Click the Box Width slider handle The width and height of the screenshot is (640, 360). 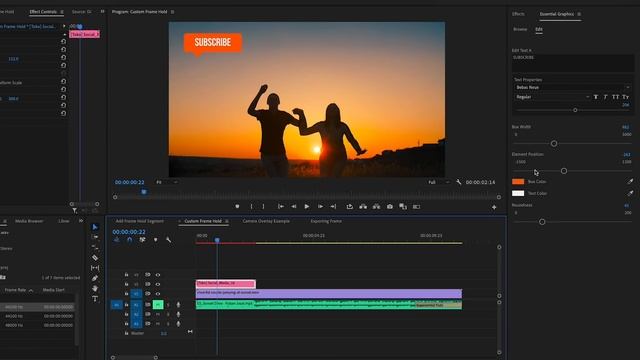point(554,144)
